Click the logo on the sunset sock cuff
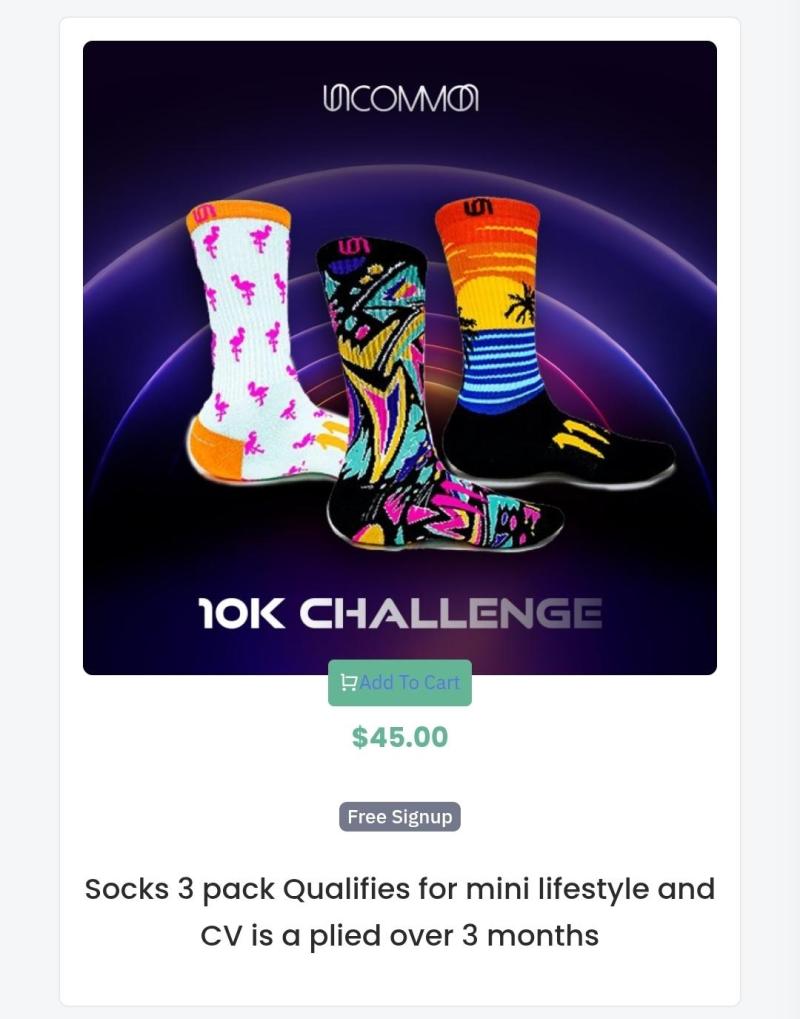The image size is (800, 1019). click(478, 208)
